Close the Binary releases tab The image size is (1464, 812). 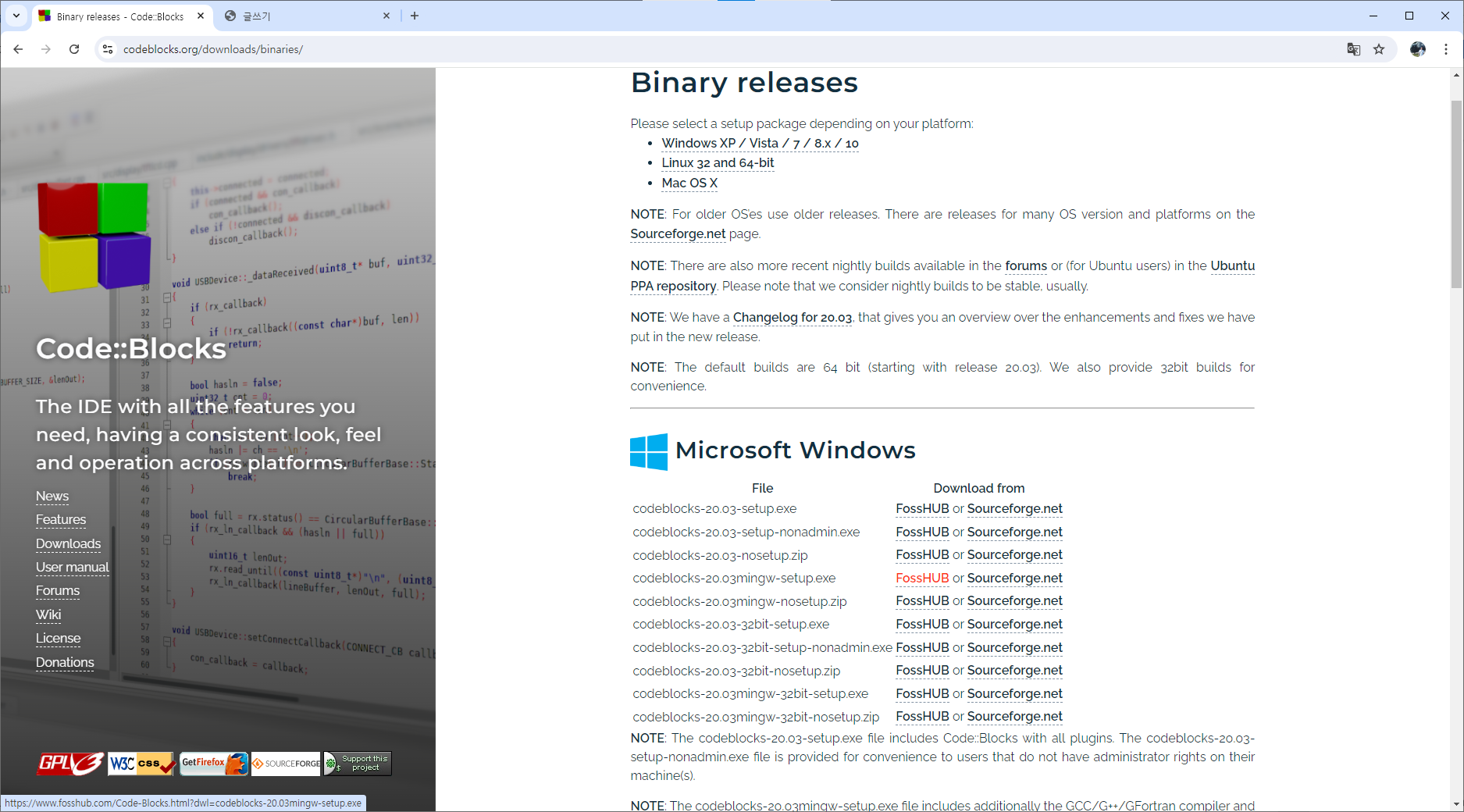(201, 16)
